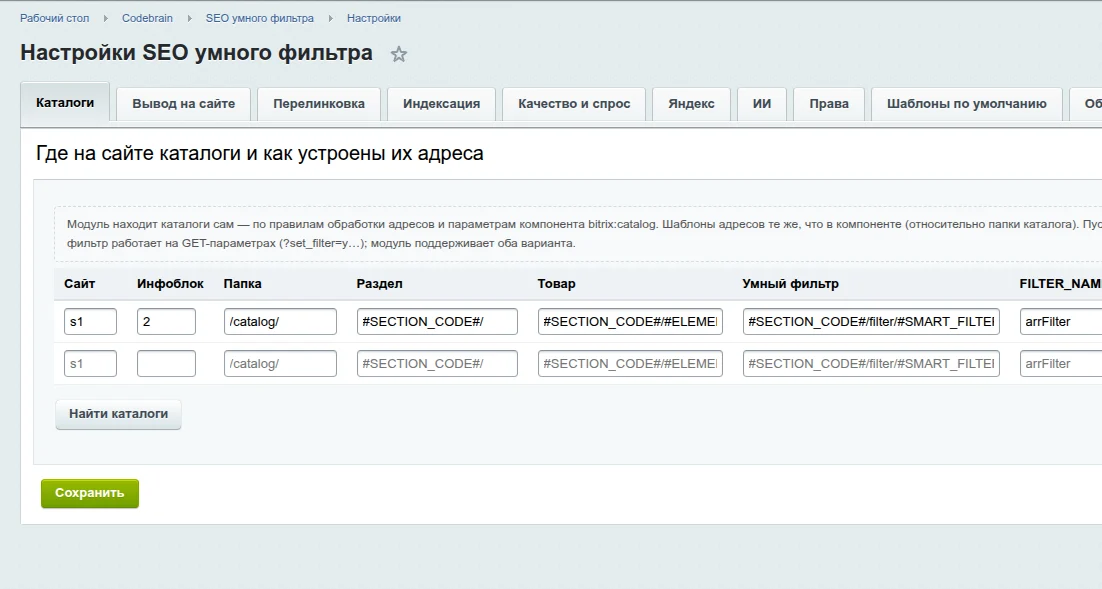Go to SEO умного фильтра breadcrumb
This screenshot has width=1102, height=589.
(259, 18)
